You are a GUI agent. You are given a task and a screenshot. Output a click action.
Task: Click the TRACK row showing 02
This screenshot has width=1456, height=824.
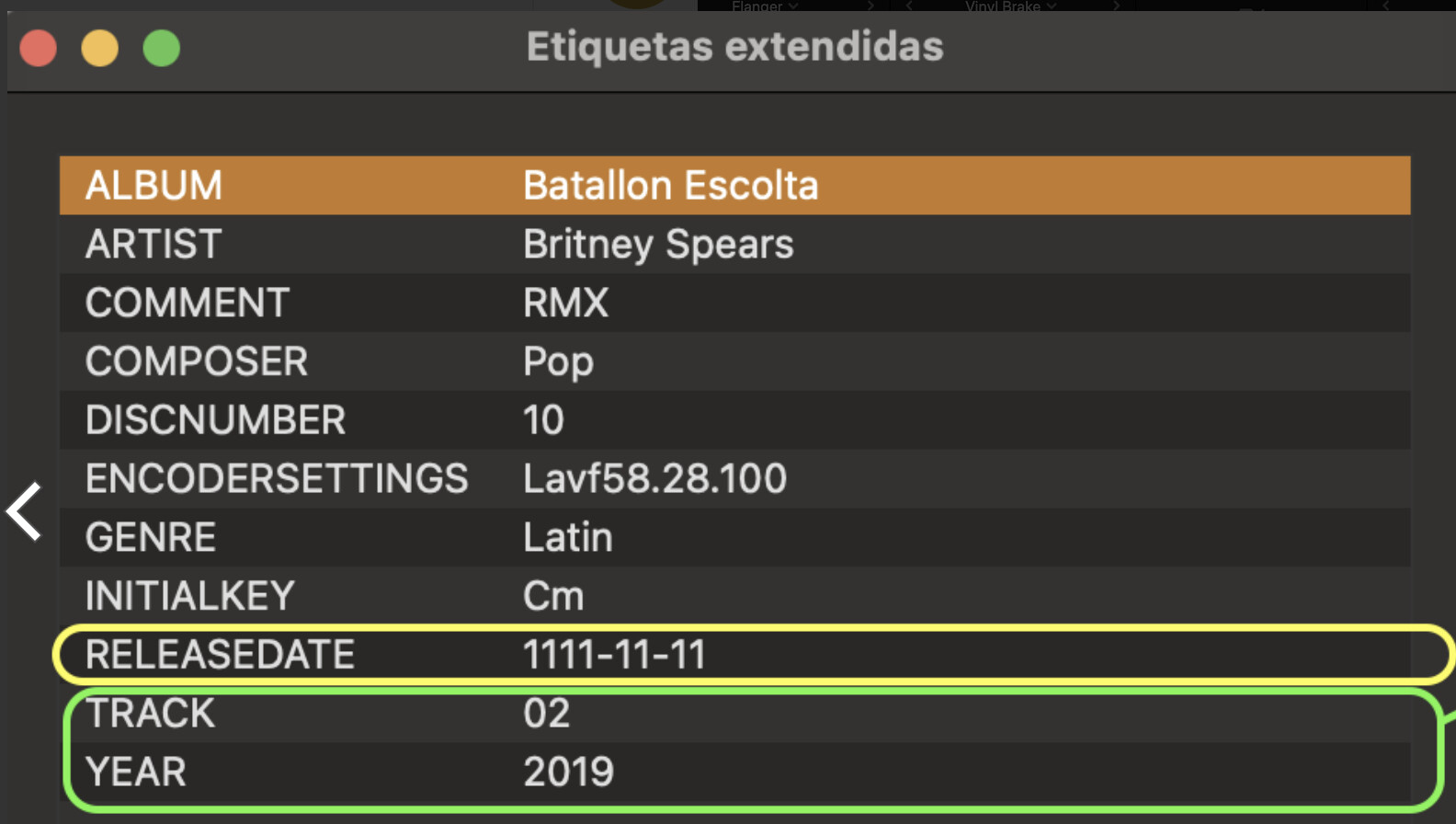[734, 714]
